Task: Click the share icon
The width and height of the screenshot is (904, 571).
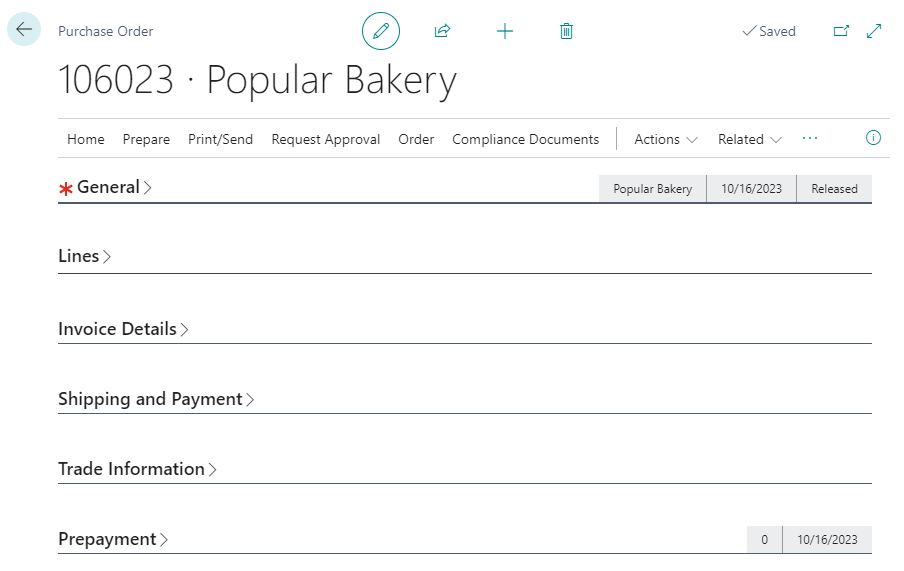Action: click(x=442, y=31)
